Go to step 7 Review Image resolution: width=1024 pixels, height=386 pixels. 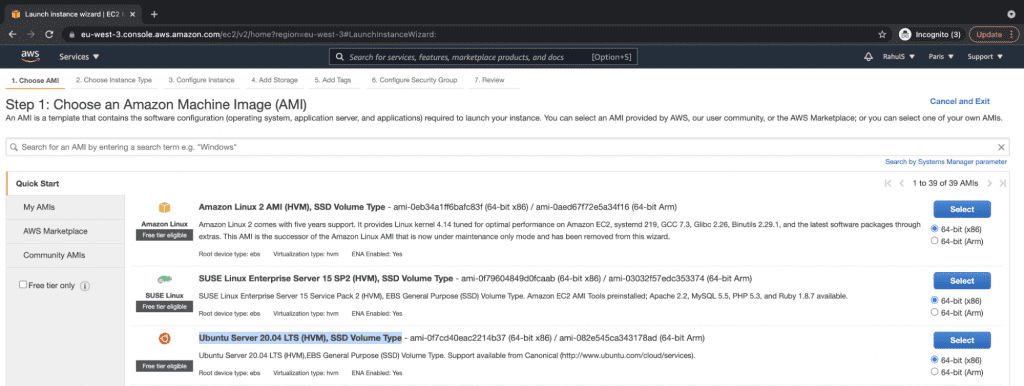coord(489,80)
